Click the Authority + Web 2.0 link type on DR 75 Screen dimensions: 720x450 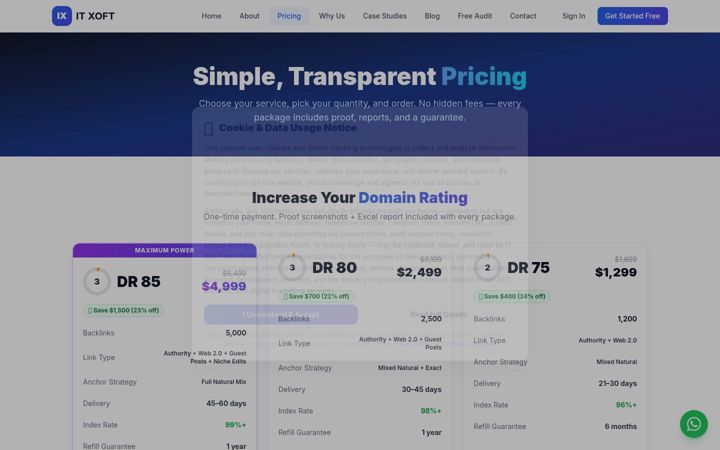pyautogui.click(x=608, y=340)
